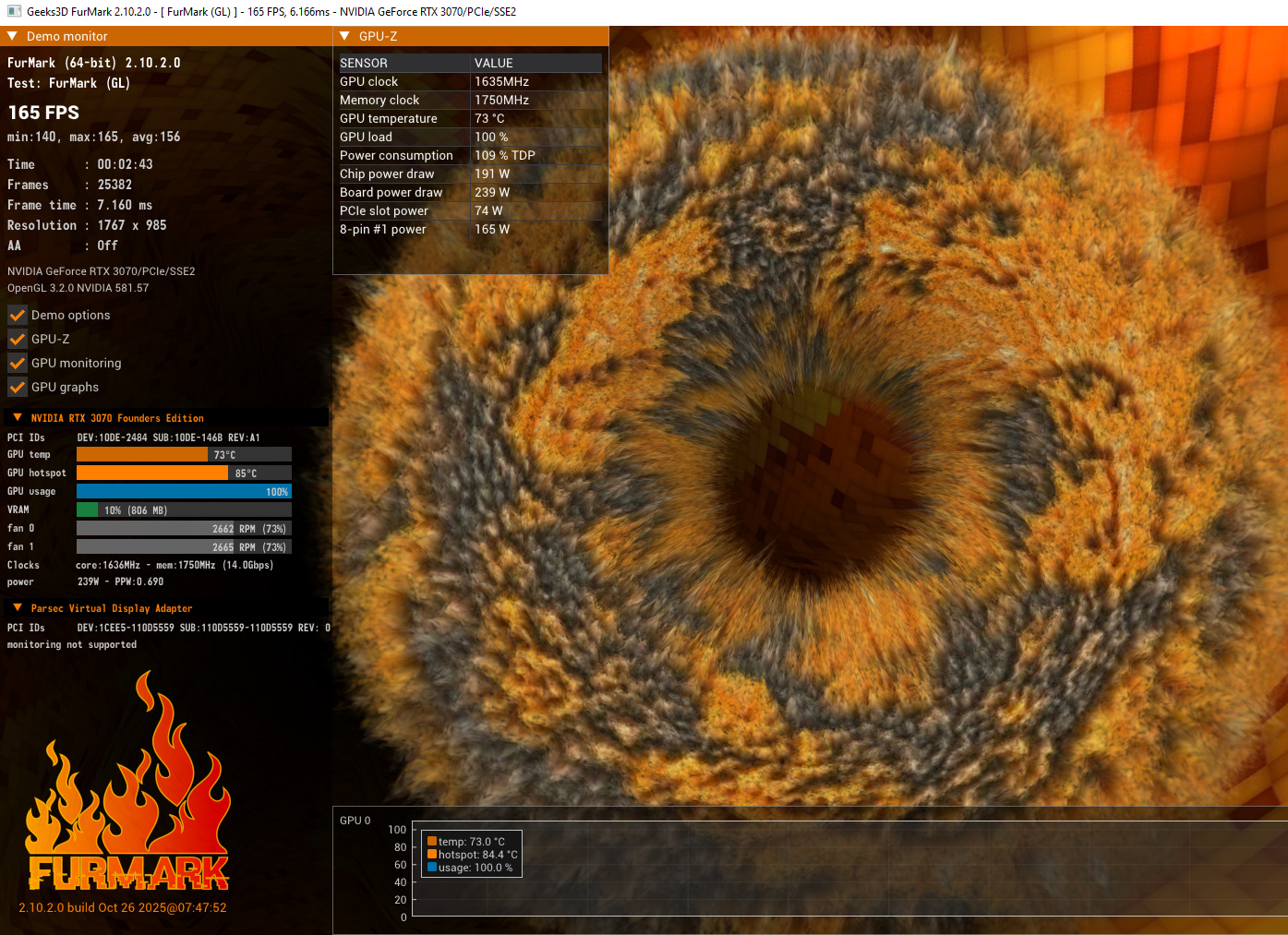The image size is (1288, 935).
Task: Click the fan 0 2662 RPM bar
Action: point(184,528)
